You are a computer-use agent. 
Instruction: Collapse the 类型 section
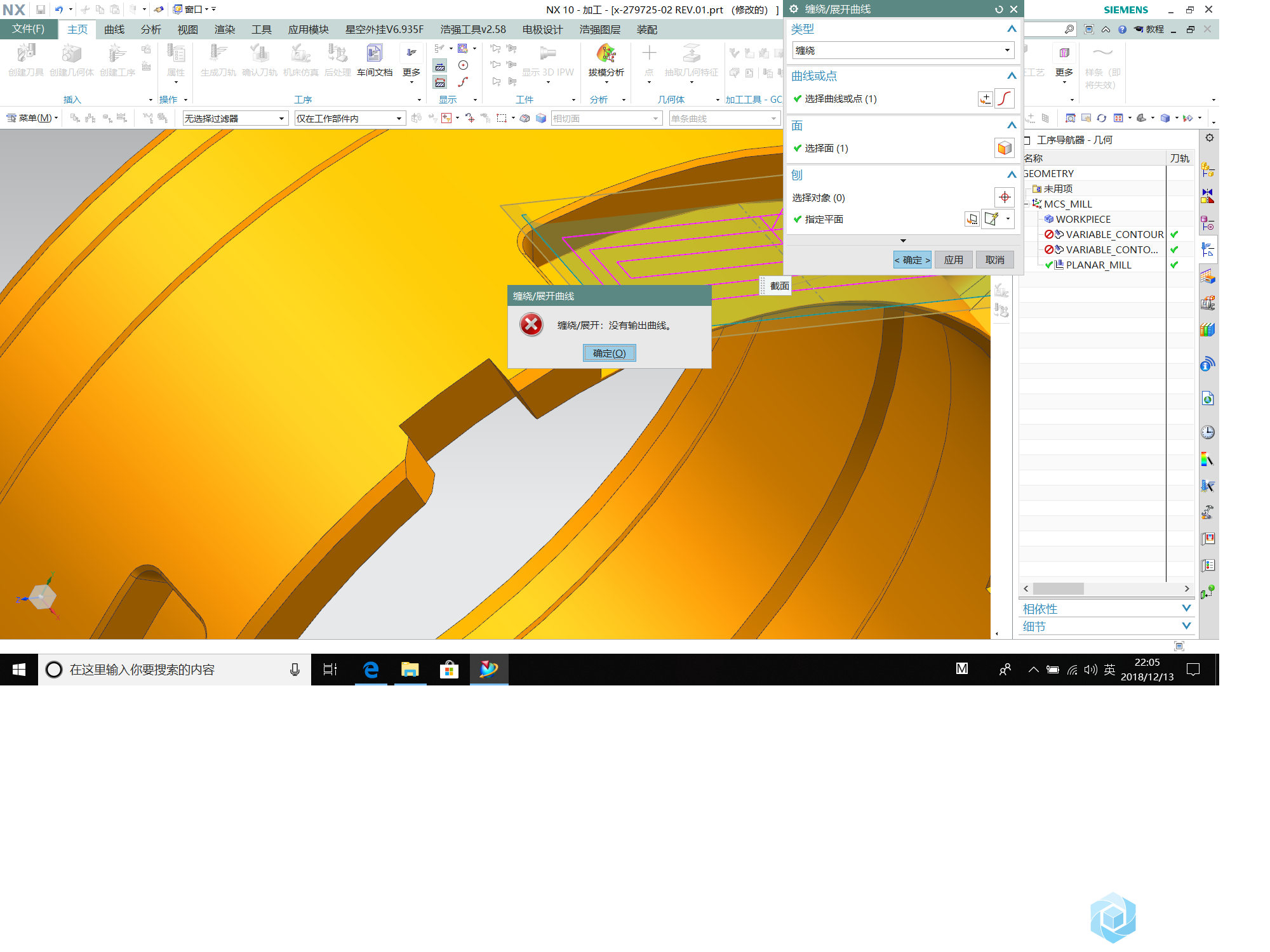[1012, 29]
